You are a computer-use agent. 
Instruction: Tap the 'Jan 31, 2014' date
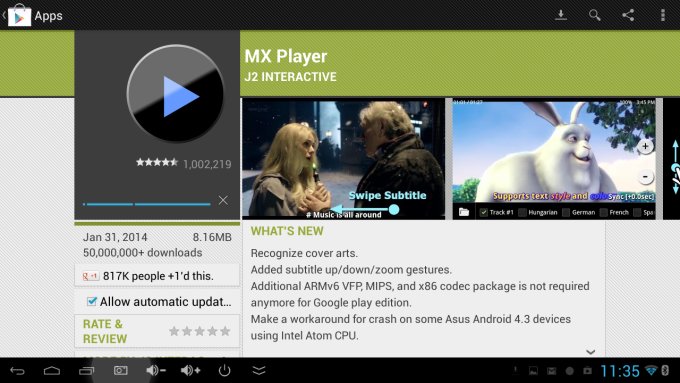point(115,237)
